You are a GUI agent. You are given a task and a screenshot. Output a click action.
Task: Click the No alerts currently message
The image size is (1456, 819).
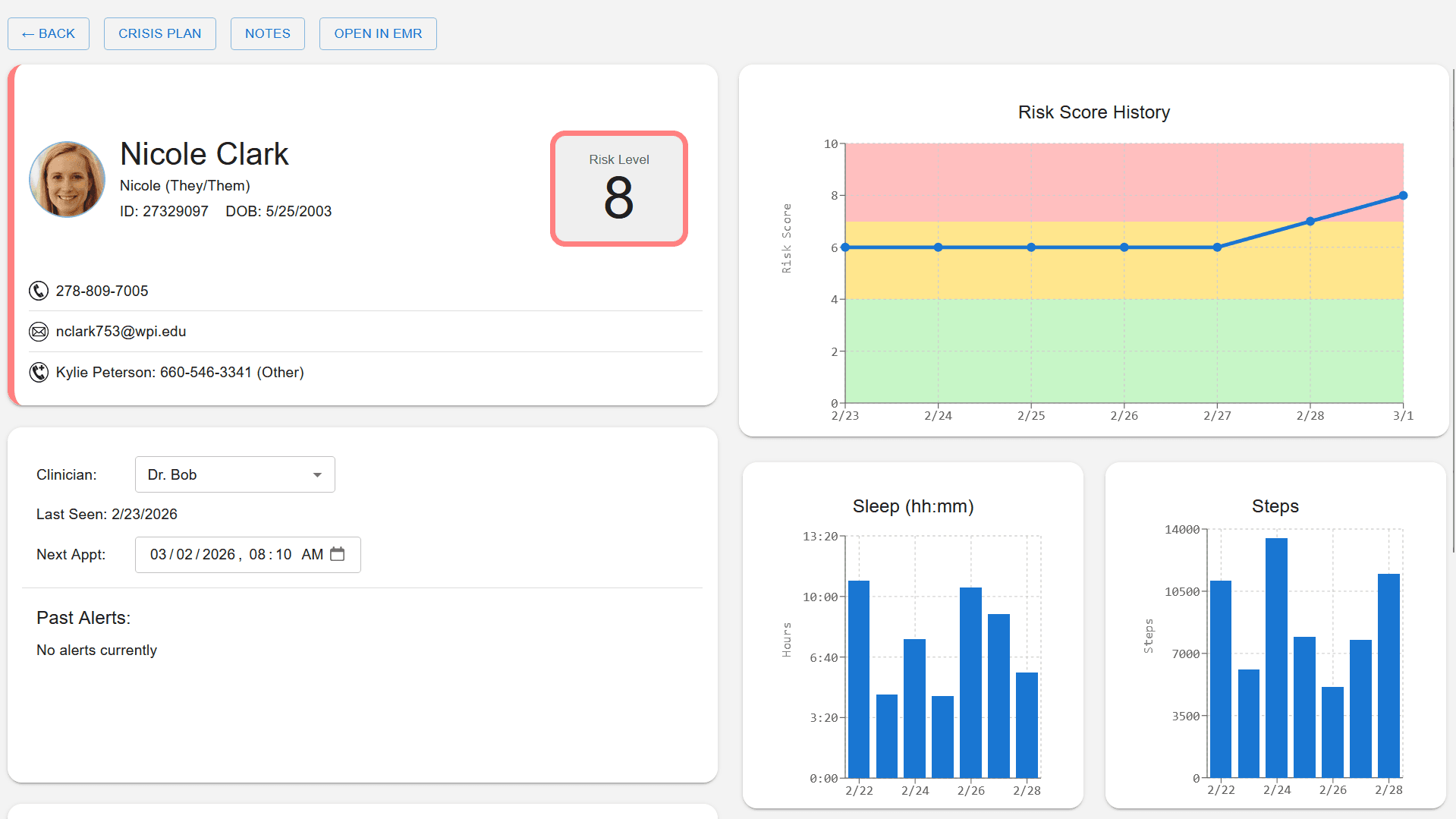pos(97,650)
